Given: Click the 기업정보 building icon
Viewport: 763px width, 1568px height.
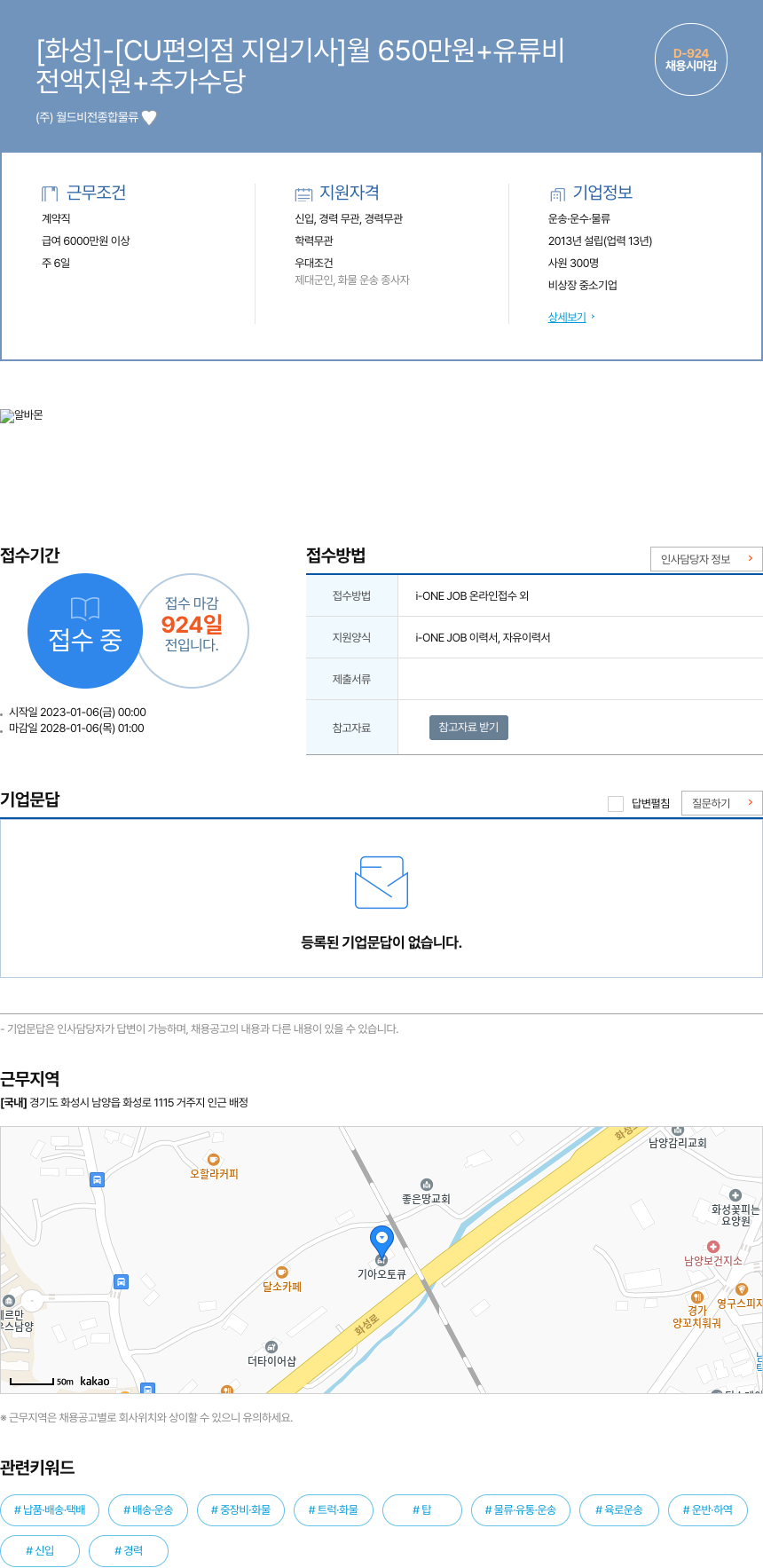Looking at the screenshot, I should coord(557,193).
